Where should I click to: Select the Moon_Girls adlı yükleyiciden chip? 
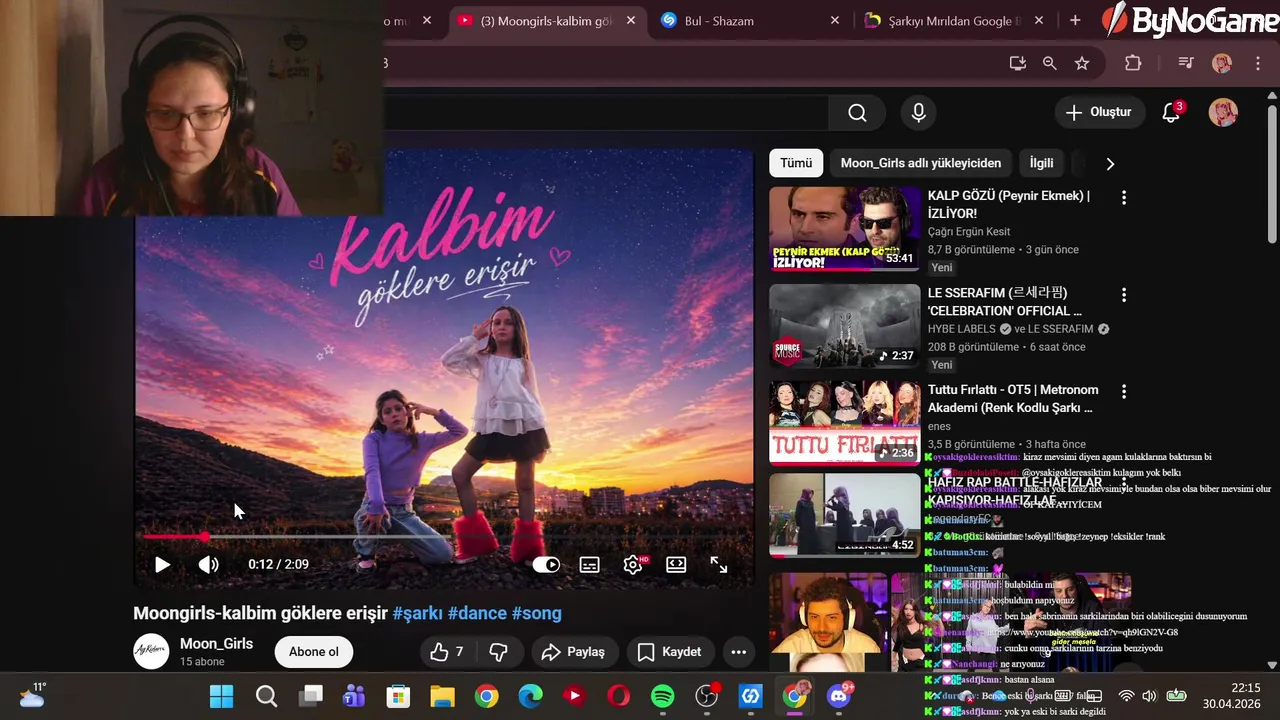[x=920, y=163]
